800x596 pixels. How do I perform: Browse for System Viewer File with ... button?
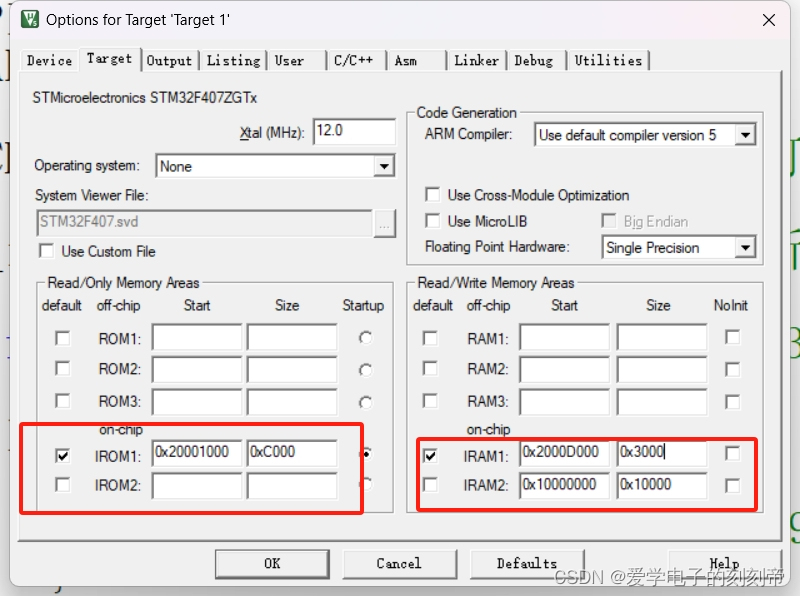coord(384,224)
